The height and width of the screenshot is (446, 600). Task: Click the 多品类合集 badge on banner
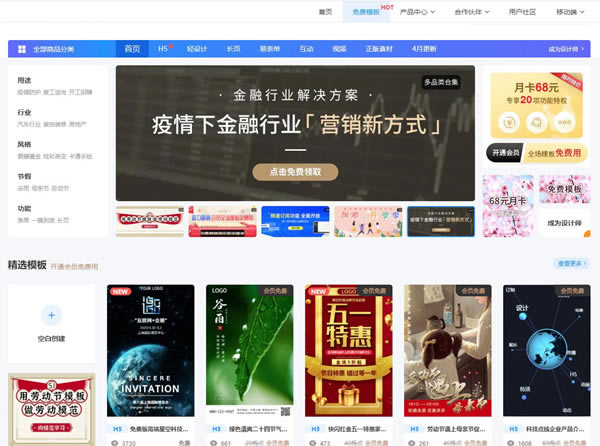click(441, 82)
